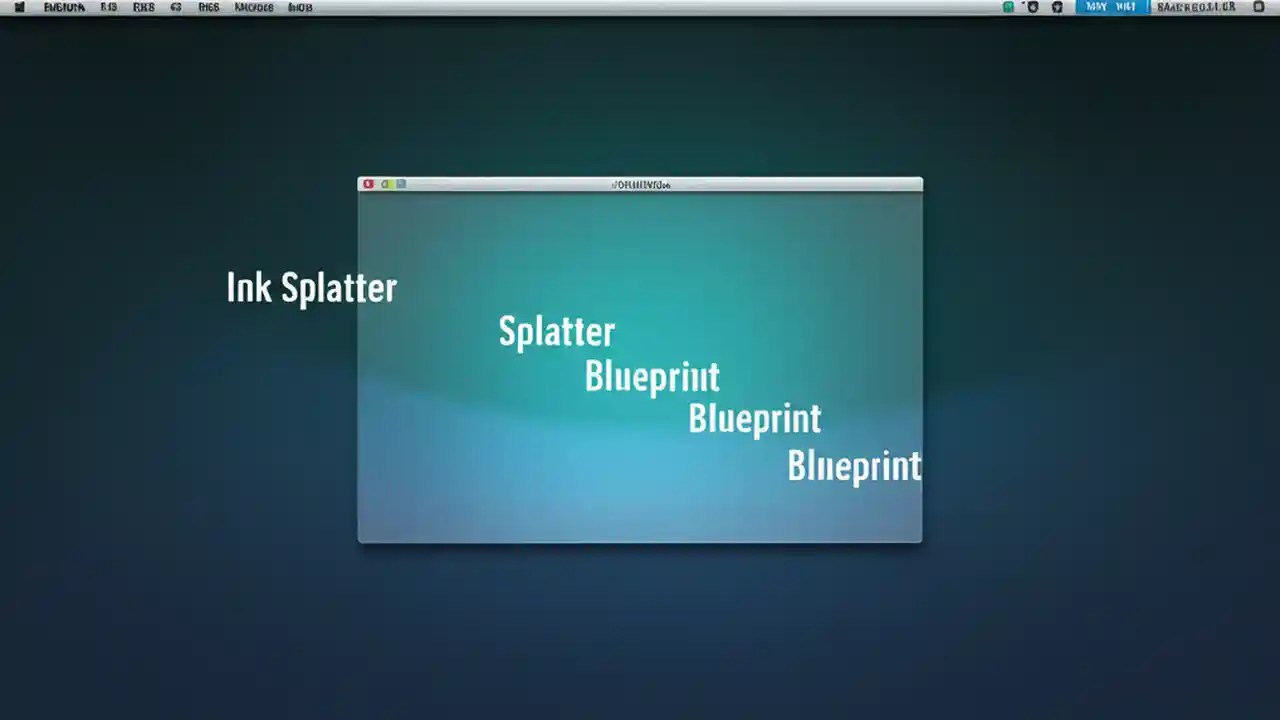Click the red window control button

click(368, 184)
